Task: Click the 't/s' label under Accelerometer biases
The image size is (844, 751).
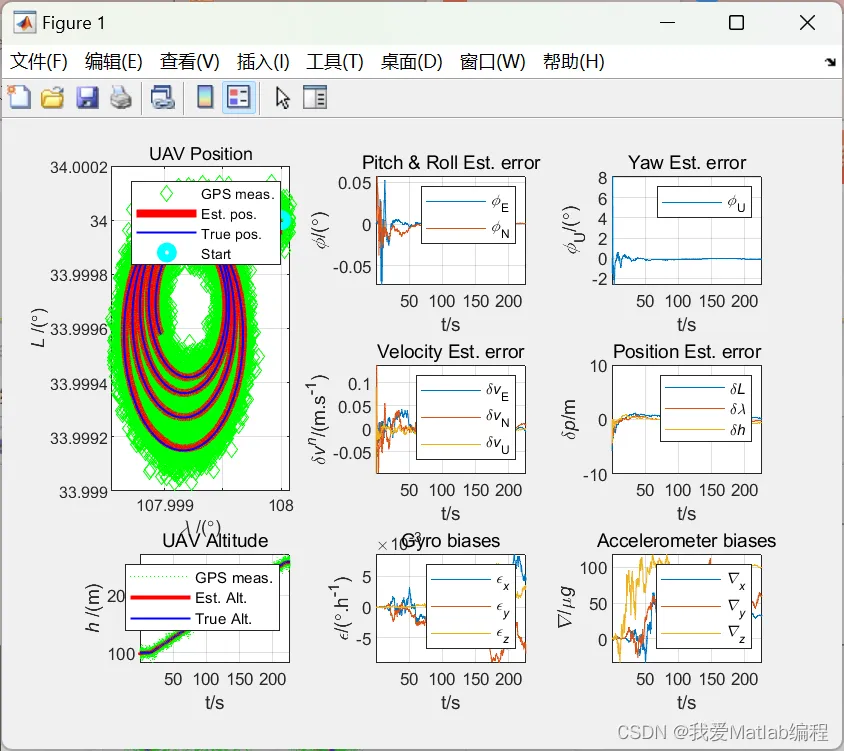Action: click(686, 703)
